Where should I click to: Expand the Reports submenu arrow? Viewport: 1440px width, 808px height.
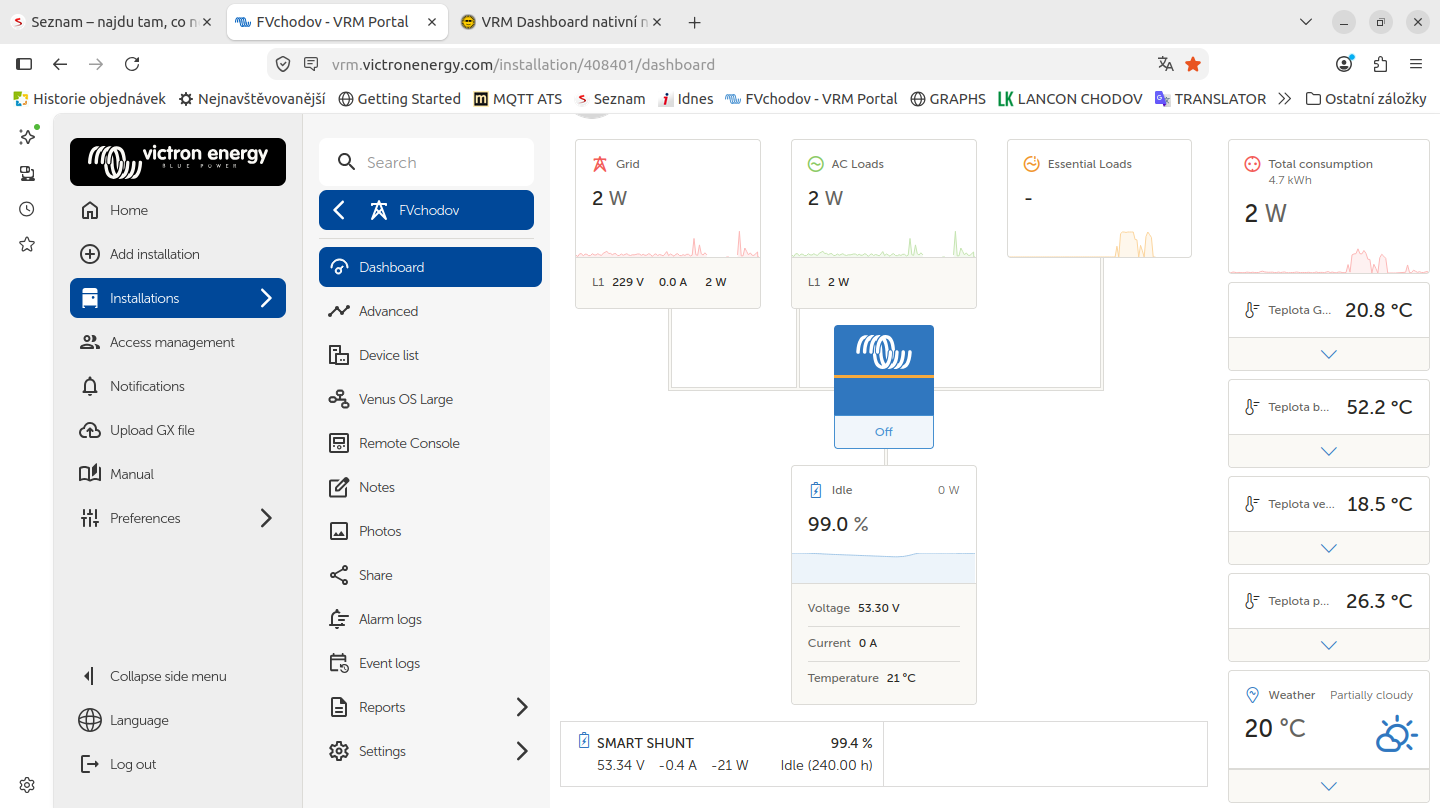[522, 707]
